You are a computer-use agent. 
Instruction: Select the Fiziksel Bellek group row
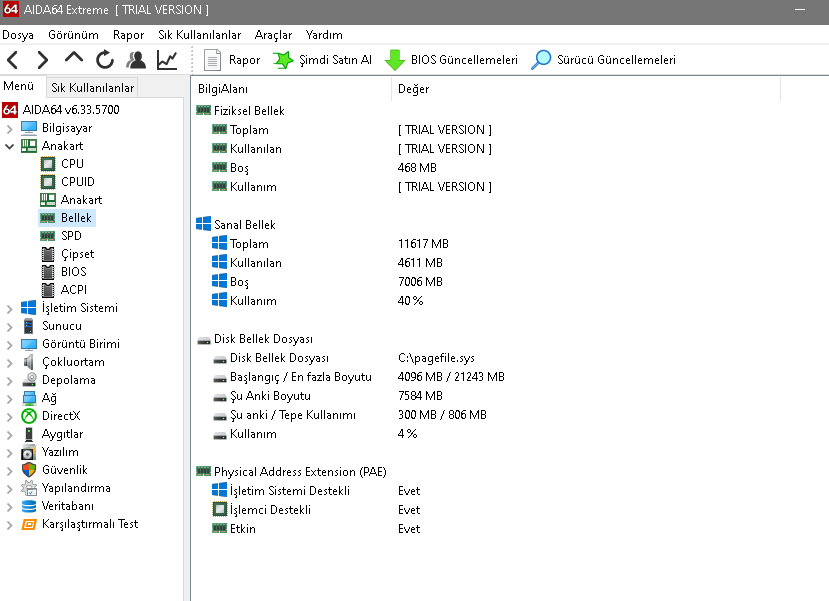click(x=241, y=110)
